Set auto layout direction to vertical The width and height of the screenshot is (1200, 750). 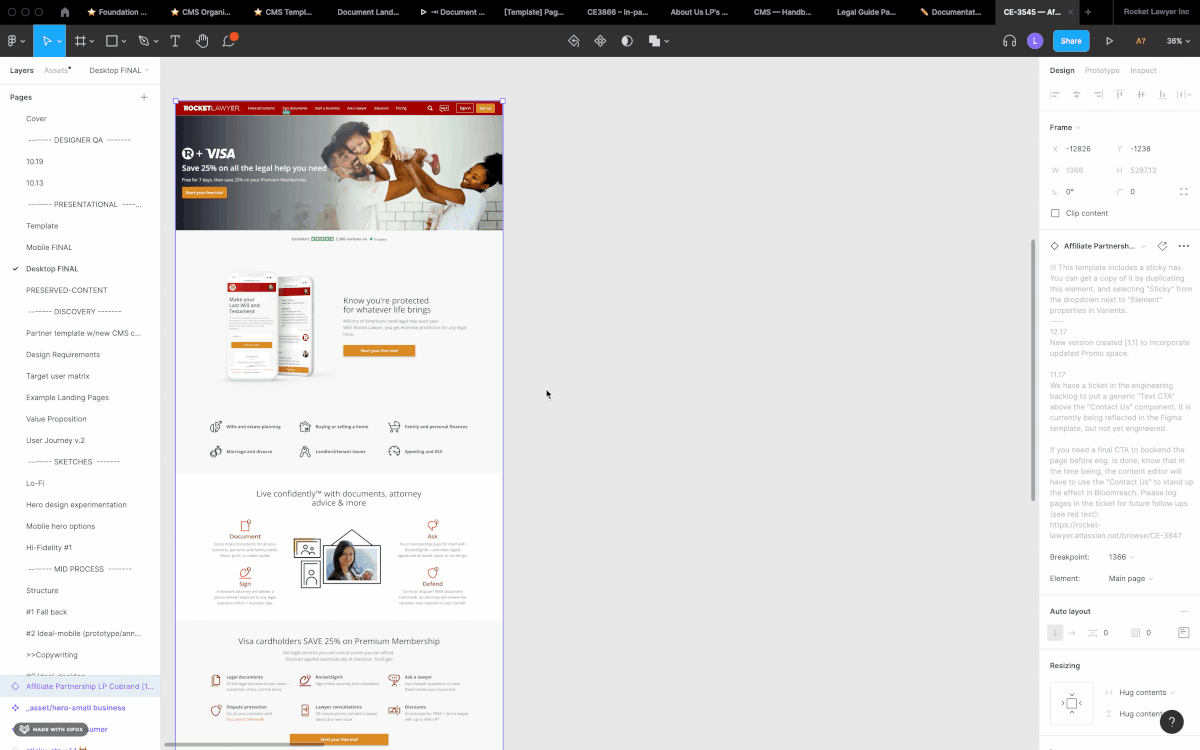(x=1055, y=633)
